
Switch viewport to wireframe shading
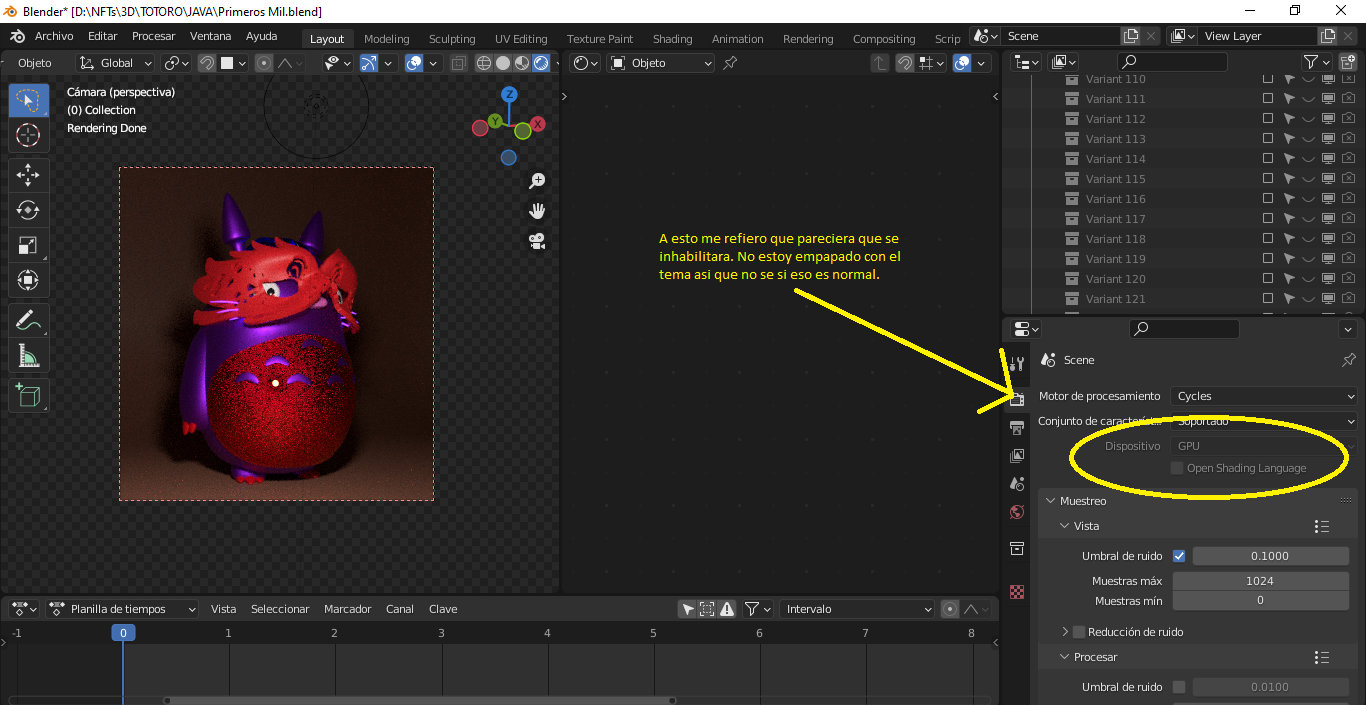484,63
